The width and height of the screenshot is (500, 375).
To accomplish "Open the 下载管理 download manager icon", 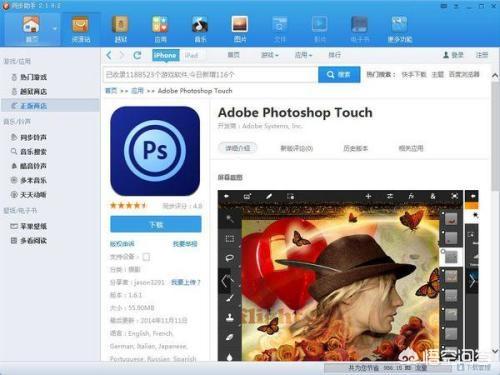I will pyautogui.click(x=461, y=367).
